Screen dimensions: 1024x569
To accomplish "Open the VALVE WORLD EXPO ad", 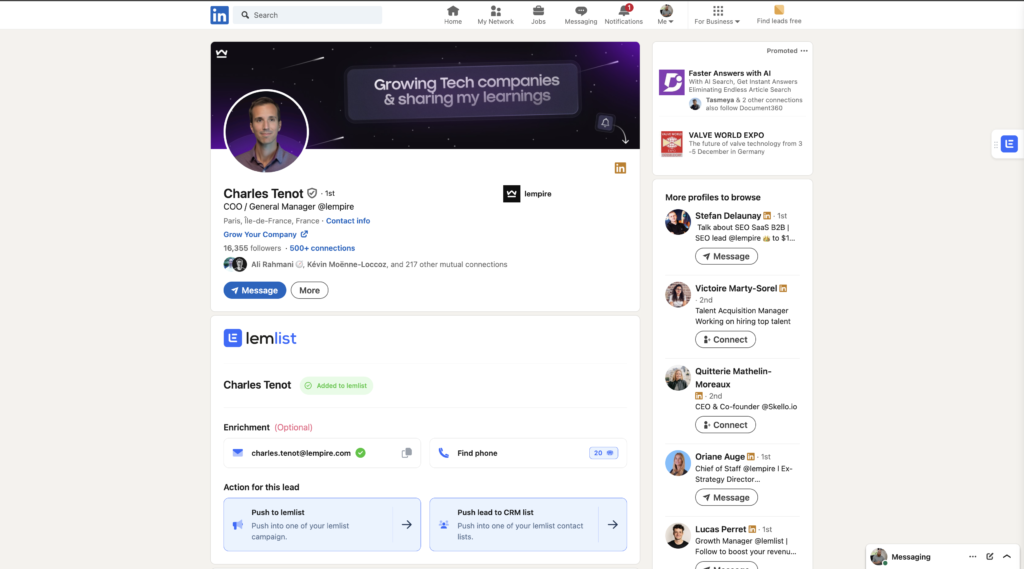I will tap(726, 135).
